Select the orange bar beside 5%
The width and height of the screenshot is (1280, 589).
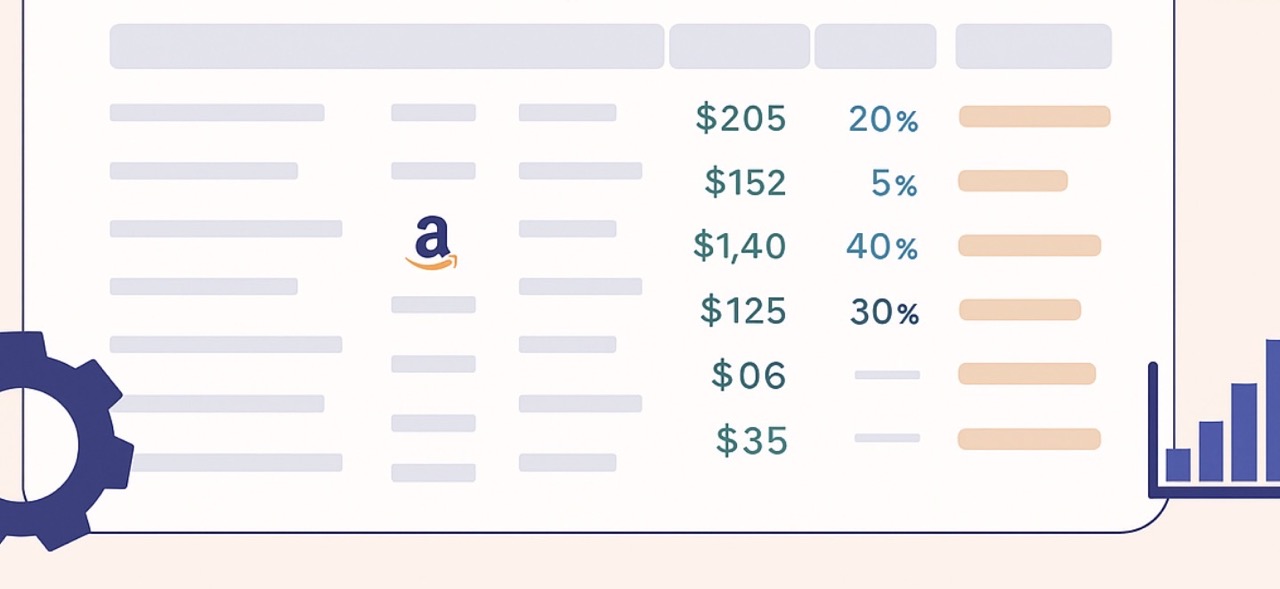(1013, 181)
